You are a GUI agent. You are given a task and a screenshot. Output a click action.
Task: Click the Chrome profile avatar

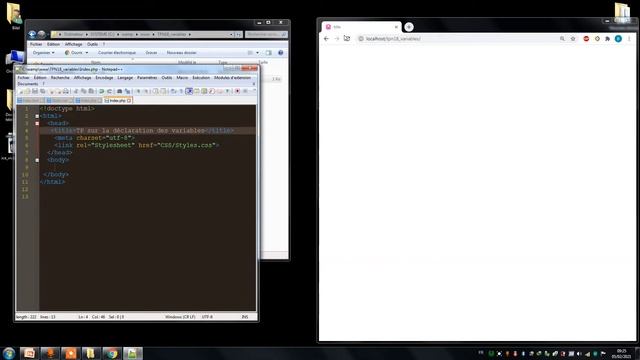(x=618, y=39)
